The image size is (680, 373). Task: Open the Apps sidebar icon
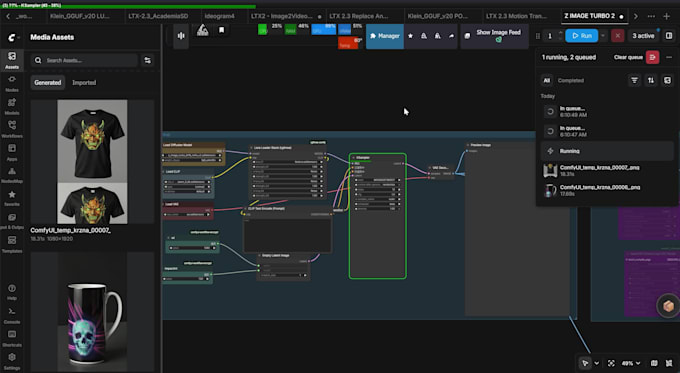tap(12, 152)
